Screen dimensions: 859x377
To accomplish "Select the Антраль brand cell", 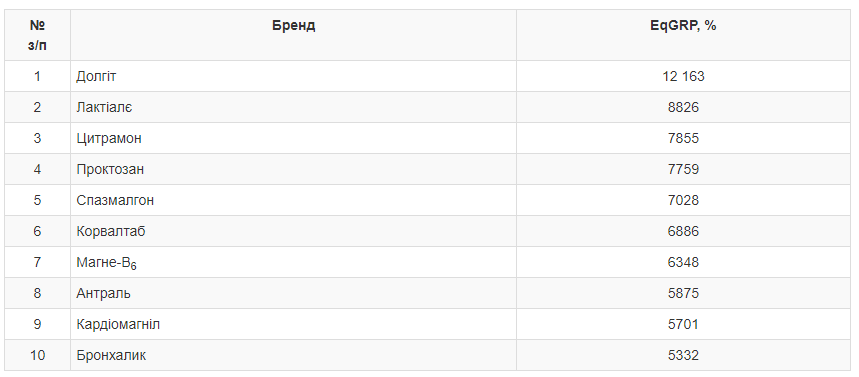I will coord(293,293).
